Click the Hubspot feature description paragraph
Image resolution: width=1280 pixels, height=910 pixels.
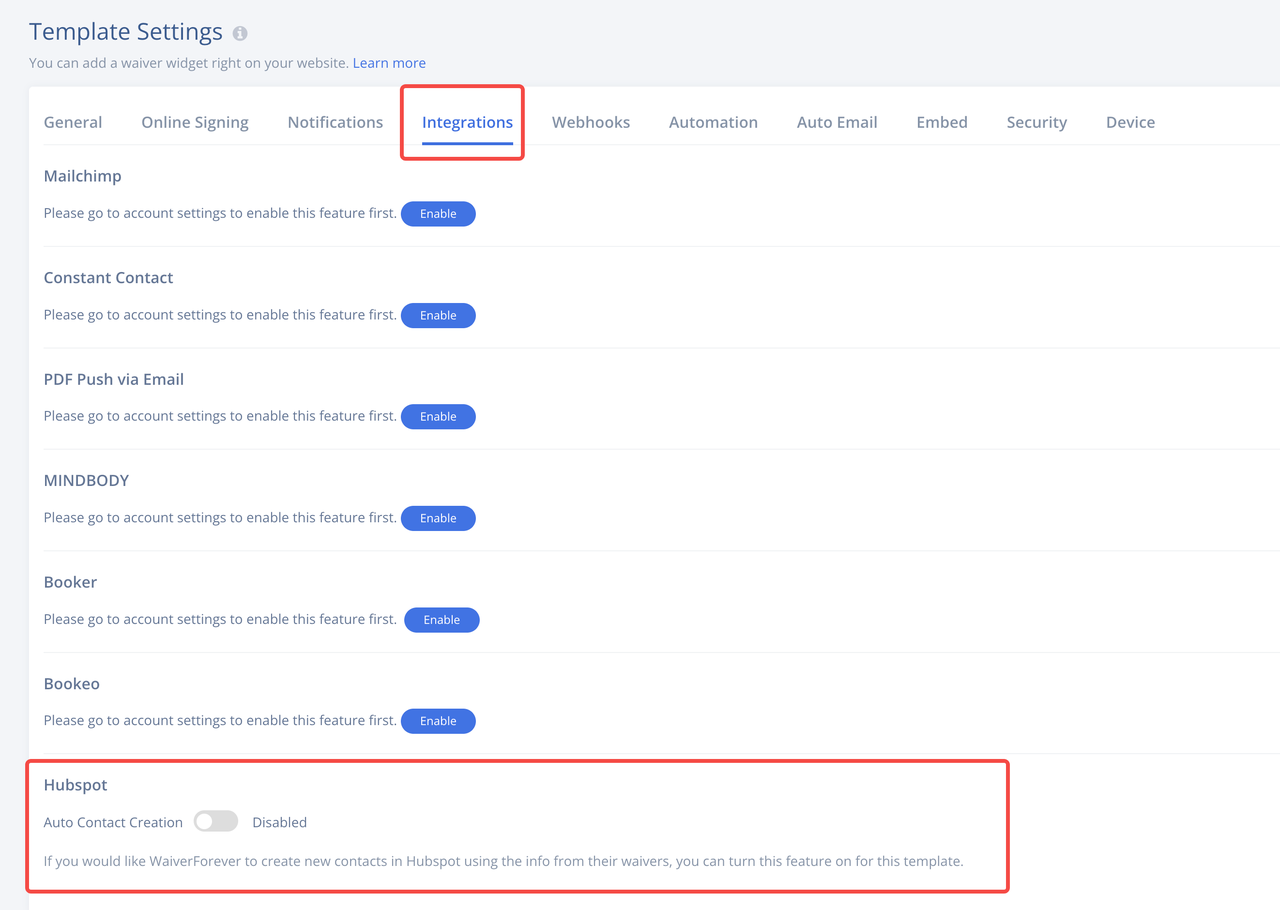point(503,860)
